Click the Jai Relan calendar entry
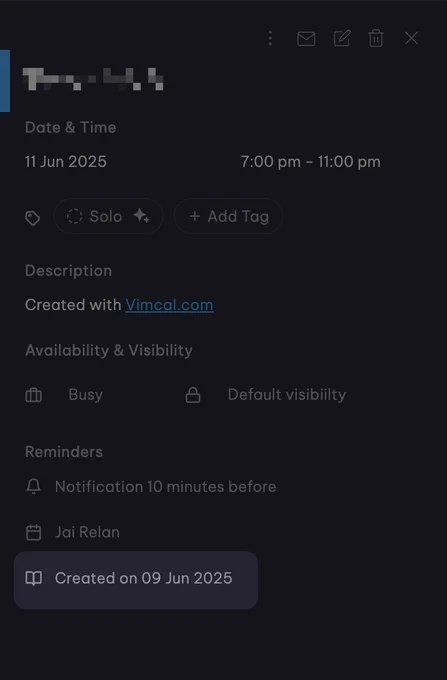Viewport: 447px width, 680px height. pos(87,532)
